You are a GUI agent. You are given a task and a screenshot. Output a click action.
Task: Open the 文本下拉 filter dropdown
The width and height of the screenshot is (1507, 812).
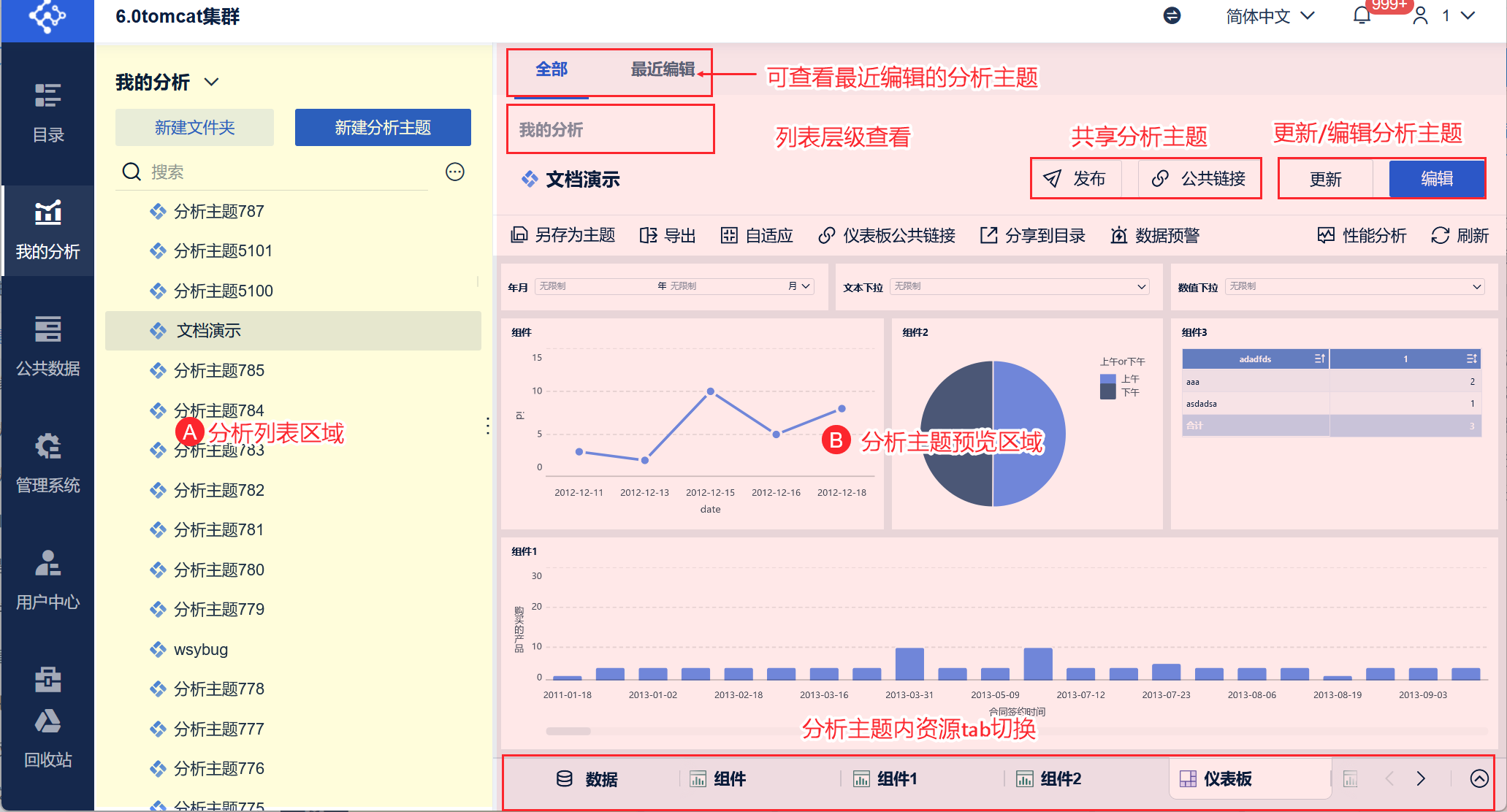click(x=1018, y=286)
